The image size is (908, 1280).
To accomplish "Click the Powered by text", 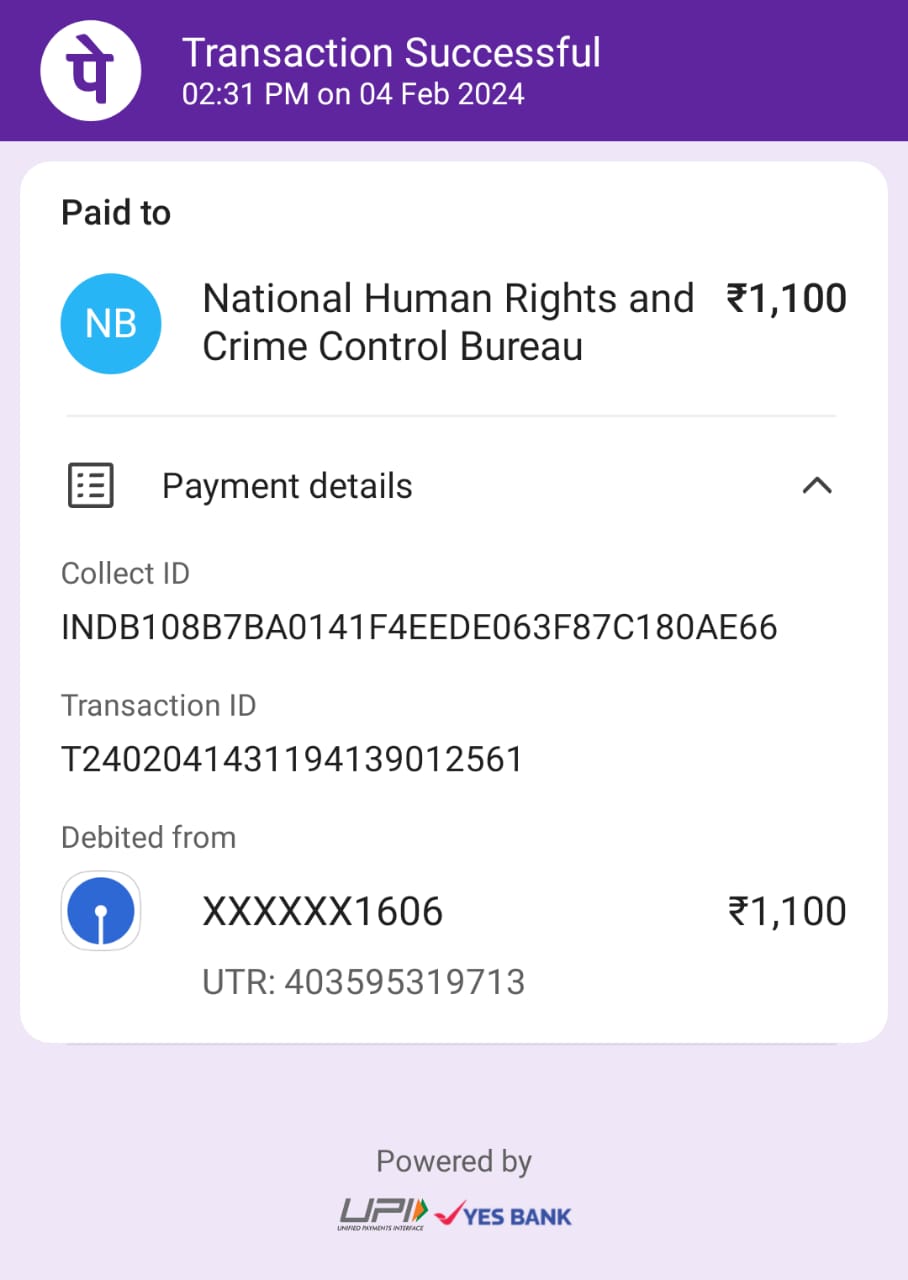I will [x=454, y=1161].
